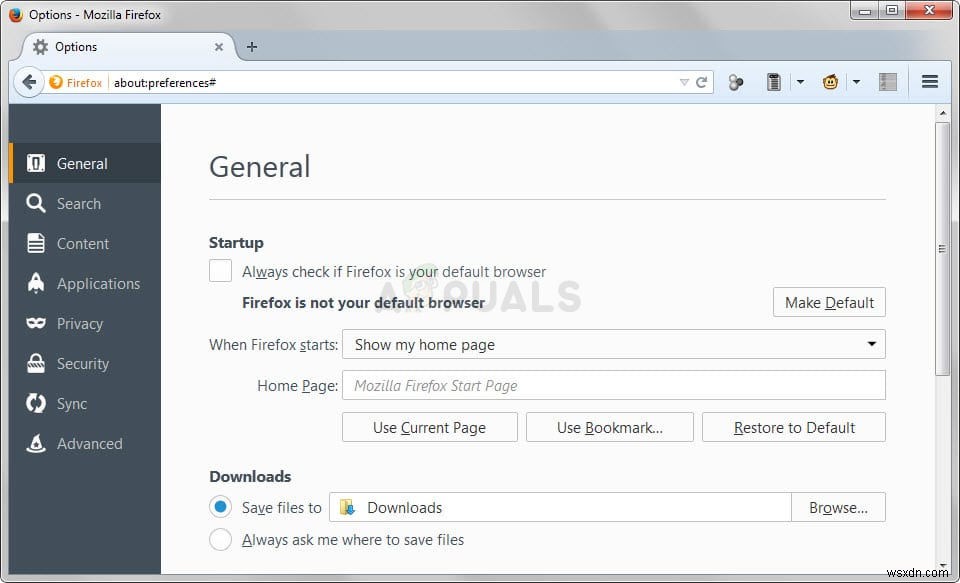960x583 pixels.
Task: Open the Sync preferences section
Action: click(x=71, y=403)
